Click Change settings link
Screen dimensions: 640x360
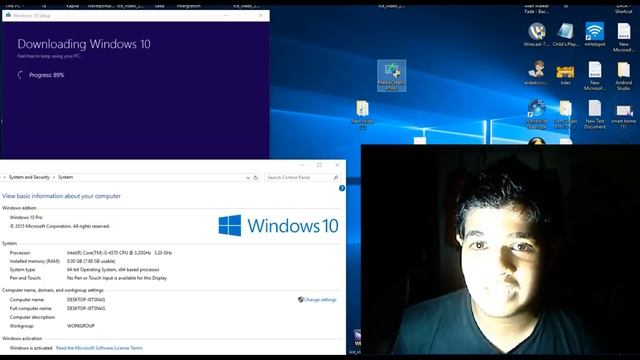pos(320,300)
